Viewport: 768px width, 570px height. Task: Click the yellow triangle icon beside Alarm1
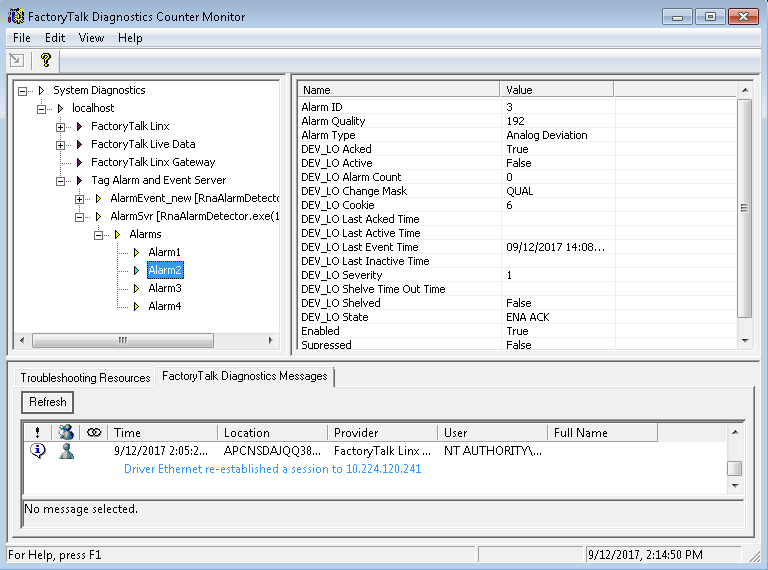(x=136, y=252)
